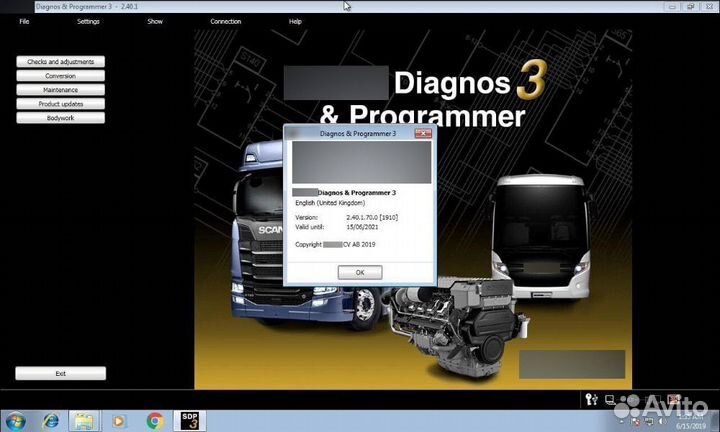Click the Action Center flag tray icon
720x432 pixels.
635,421
